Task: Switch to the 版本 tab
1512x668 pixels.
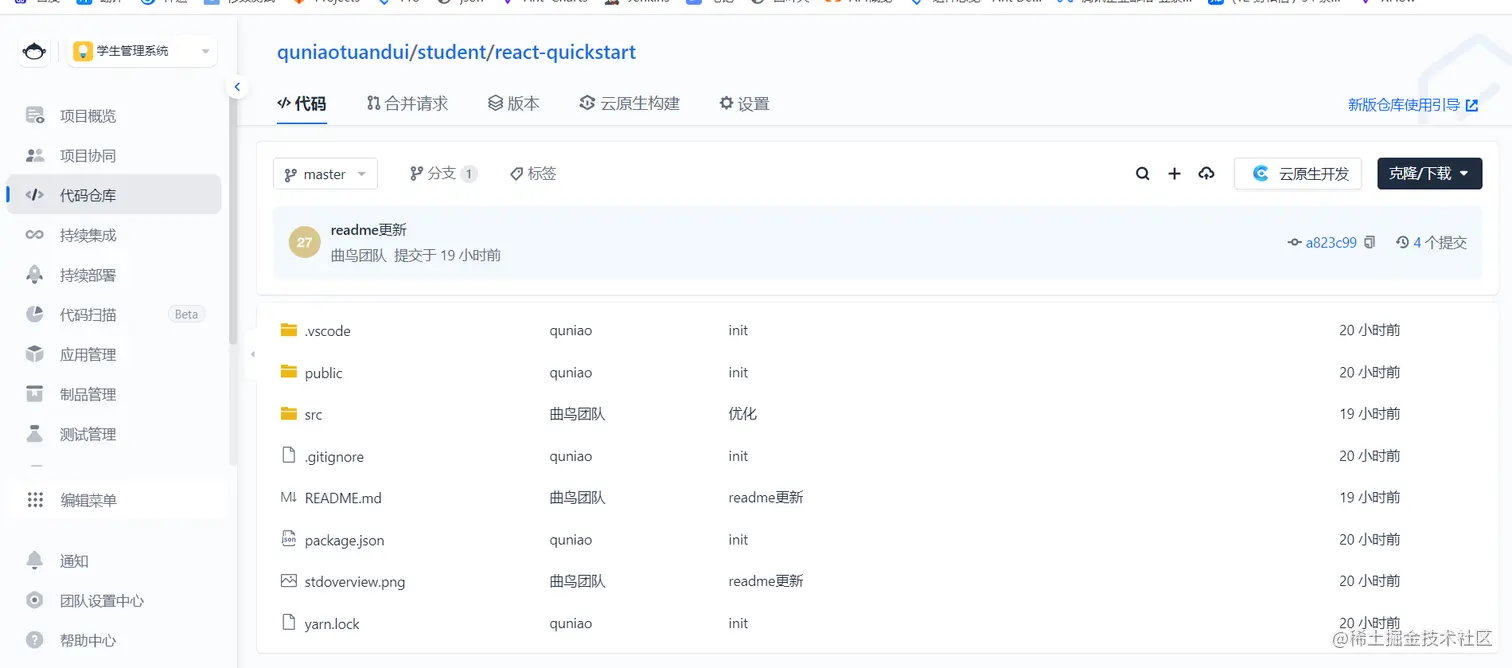Action: (x=514, y=103)
